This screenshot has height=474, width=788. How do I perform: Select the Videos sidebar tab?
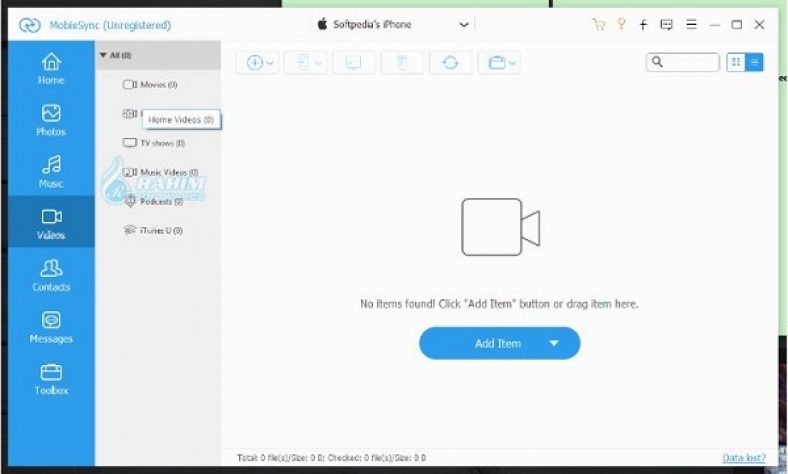tap(51, 223)
